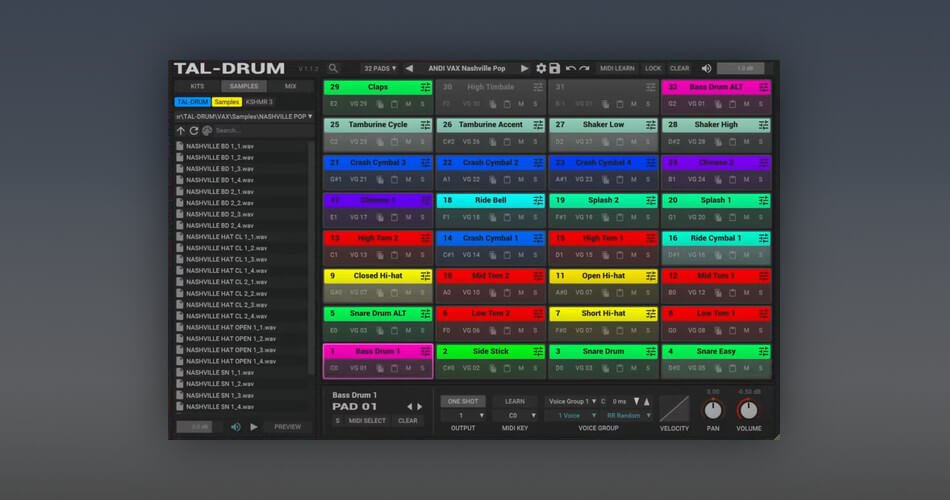Open mixer settings on Closed Hi-hat pad
The height and width of the screenshot is (500, 950).
click(x=425, y=276)
